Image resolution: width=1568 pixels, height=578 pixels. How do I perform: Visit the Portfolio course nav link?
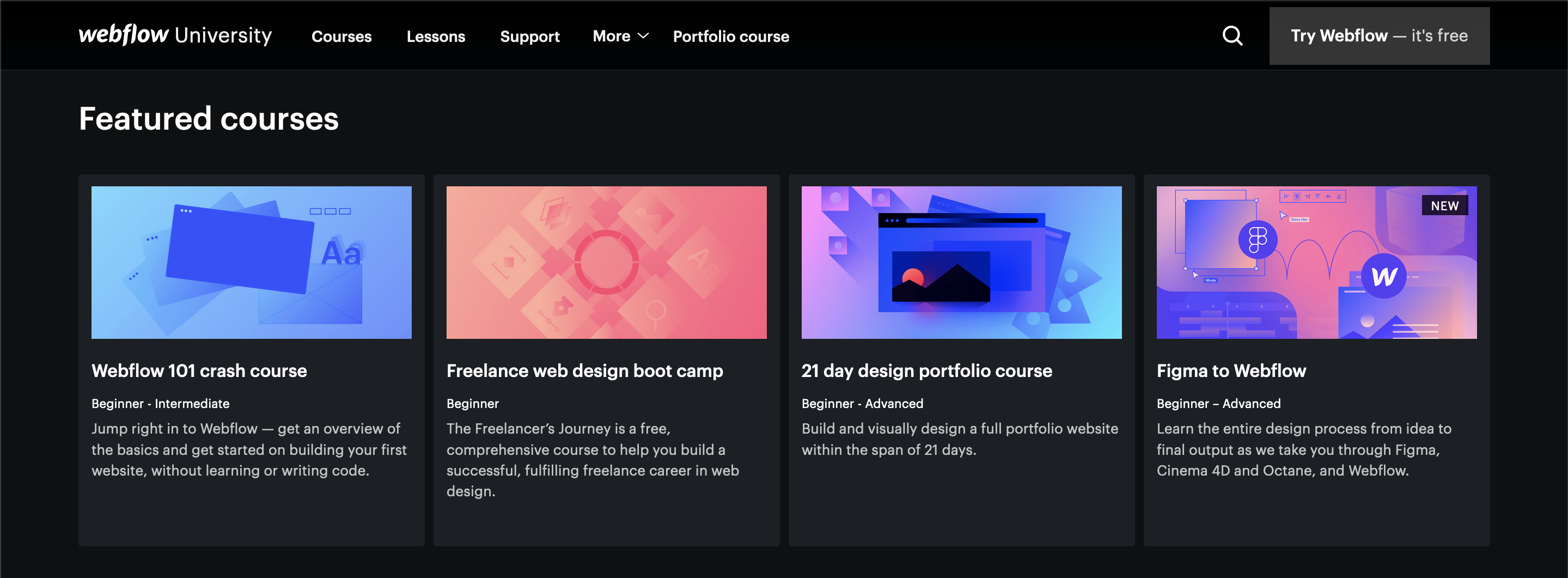pyautogui.click(x=731, y=36)
